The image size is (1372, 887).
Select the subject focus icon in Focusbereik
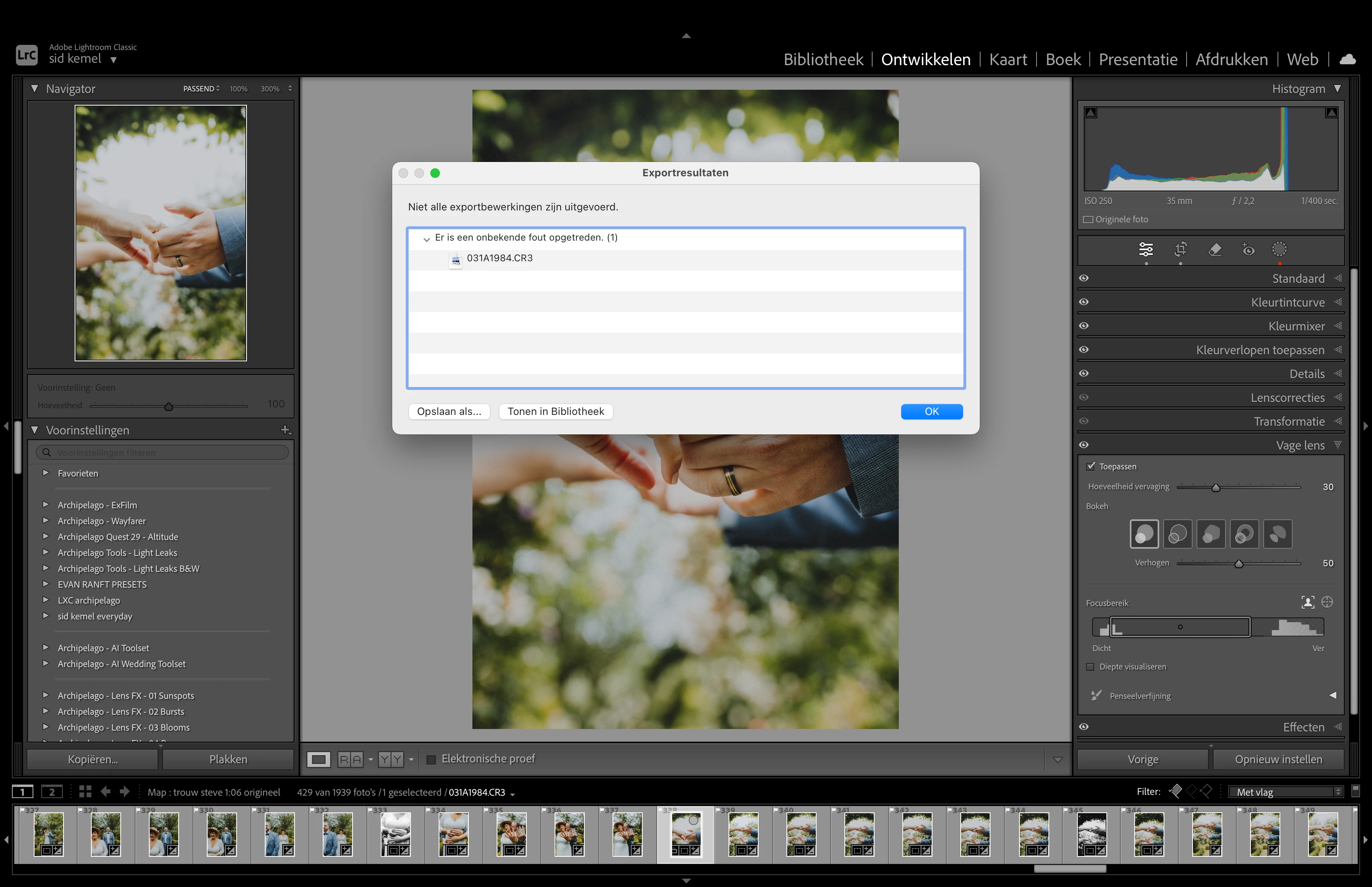click(x=1308, y=602)
